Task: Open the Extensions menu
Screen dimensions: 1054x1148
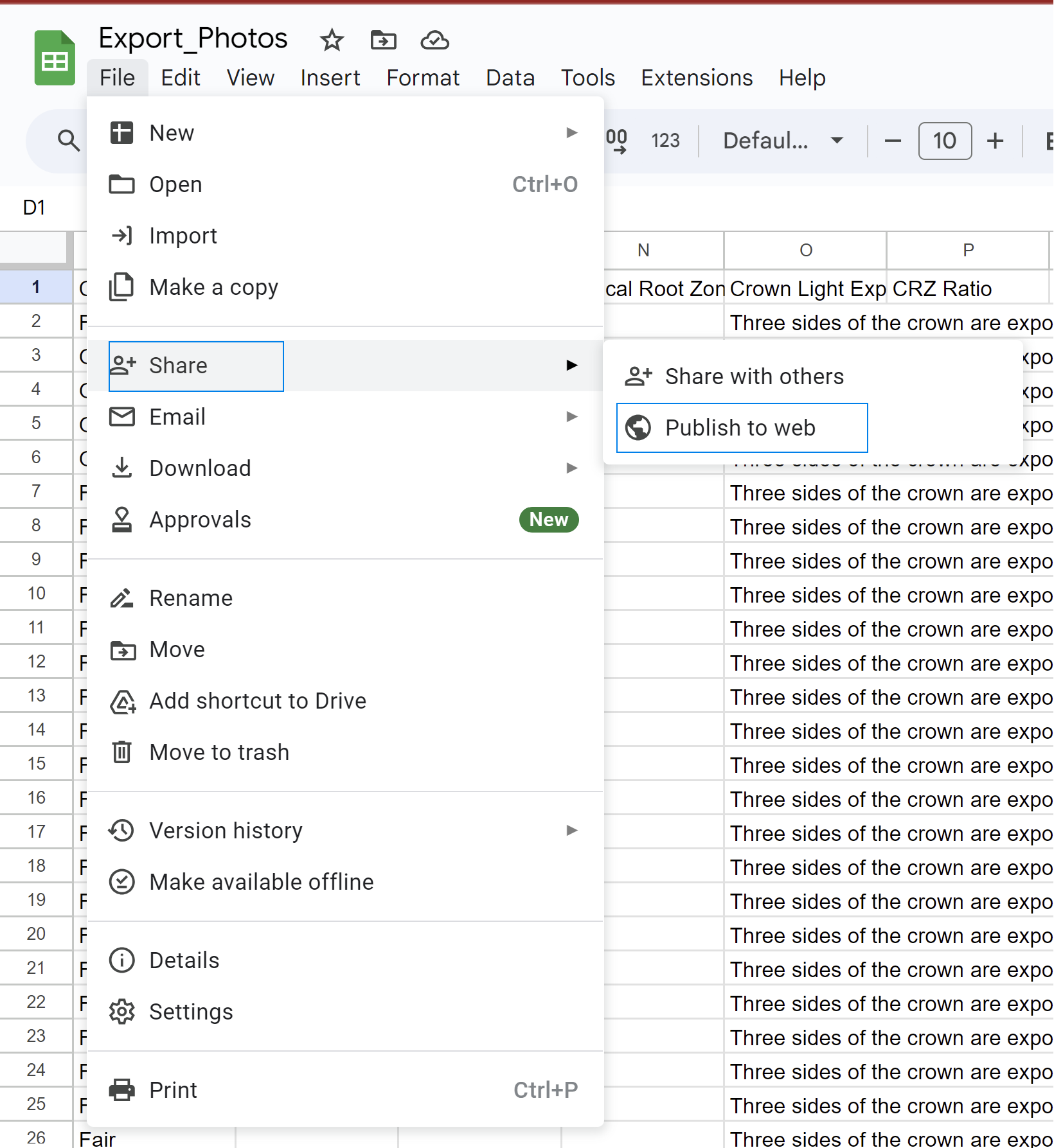Action: [x=697, y=78]
